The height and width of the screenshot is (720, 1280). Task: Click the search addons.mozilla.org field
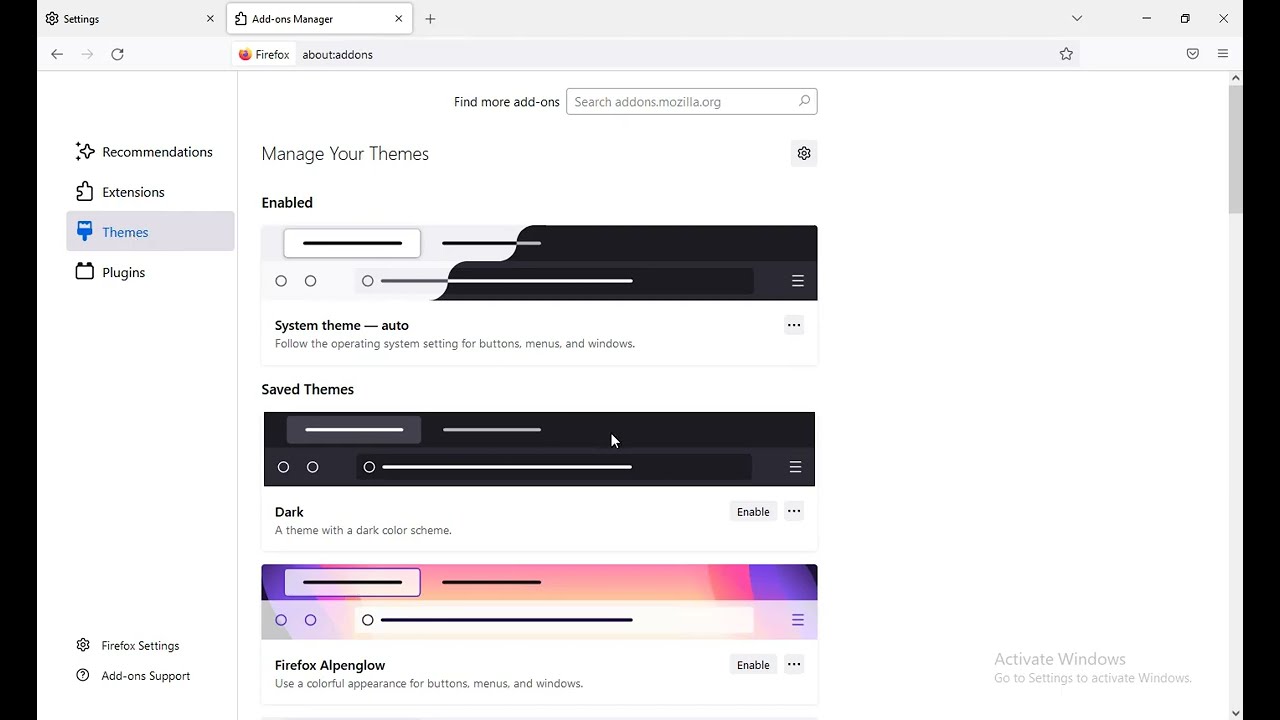click(691, 102)
